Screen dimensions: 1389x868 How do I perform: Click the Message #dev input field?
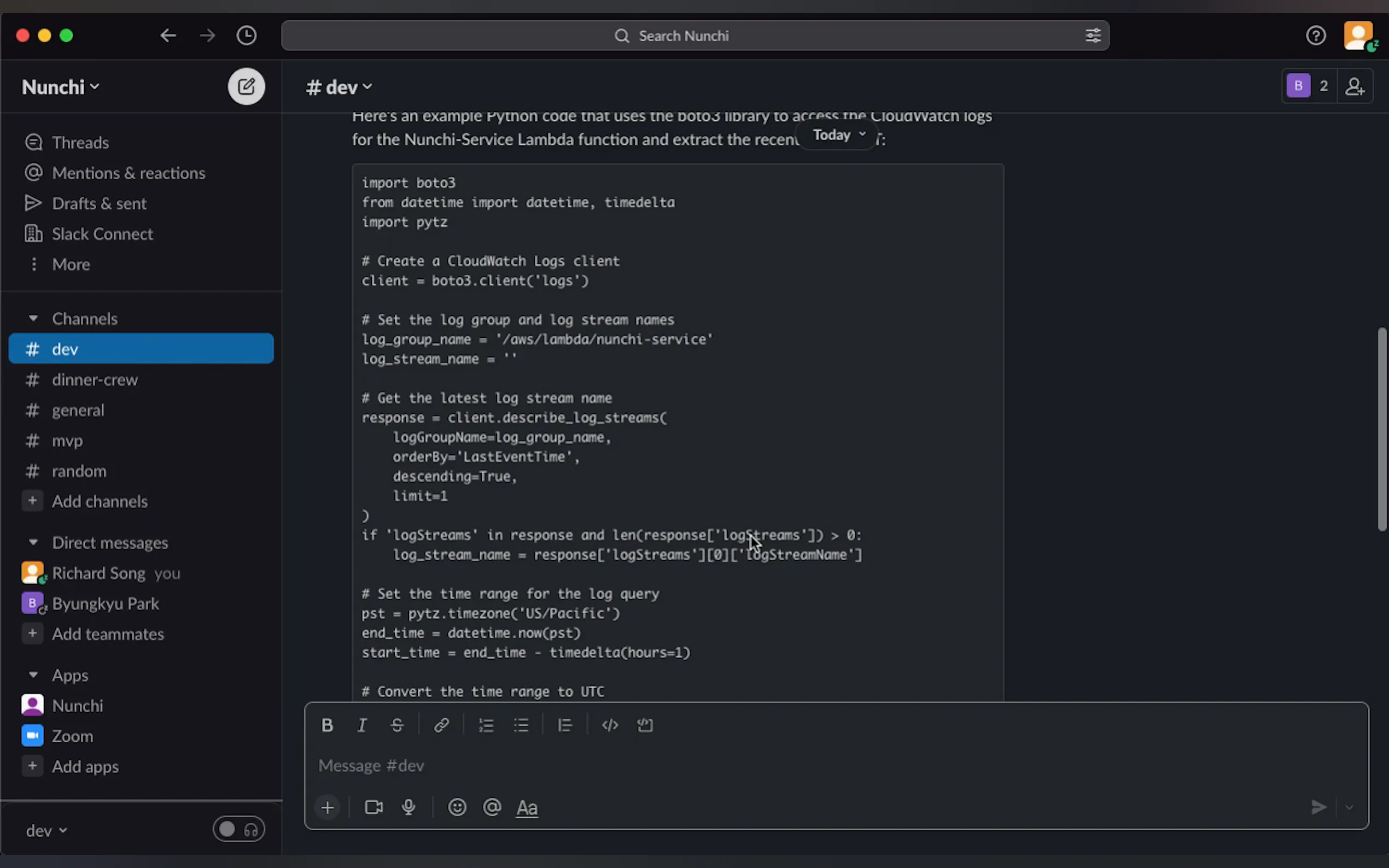804,765
